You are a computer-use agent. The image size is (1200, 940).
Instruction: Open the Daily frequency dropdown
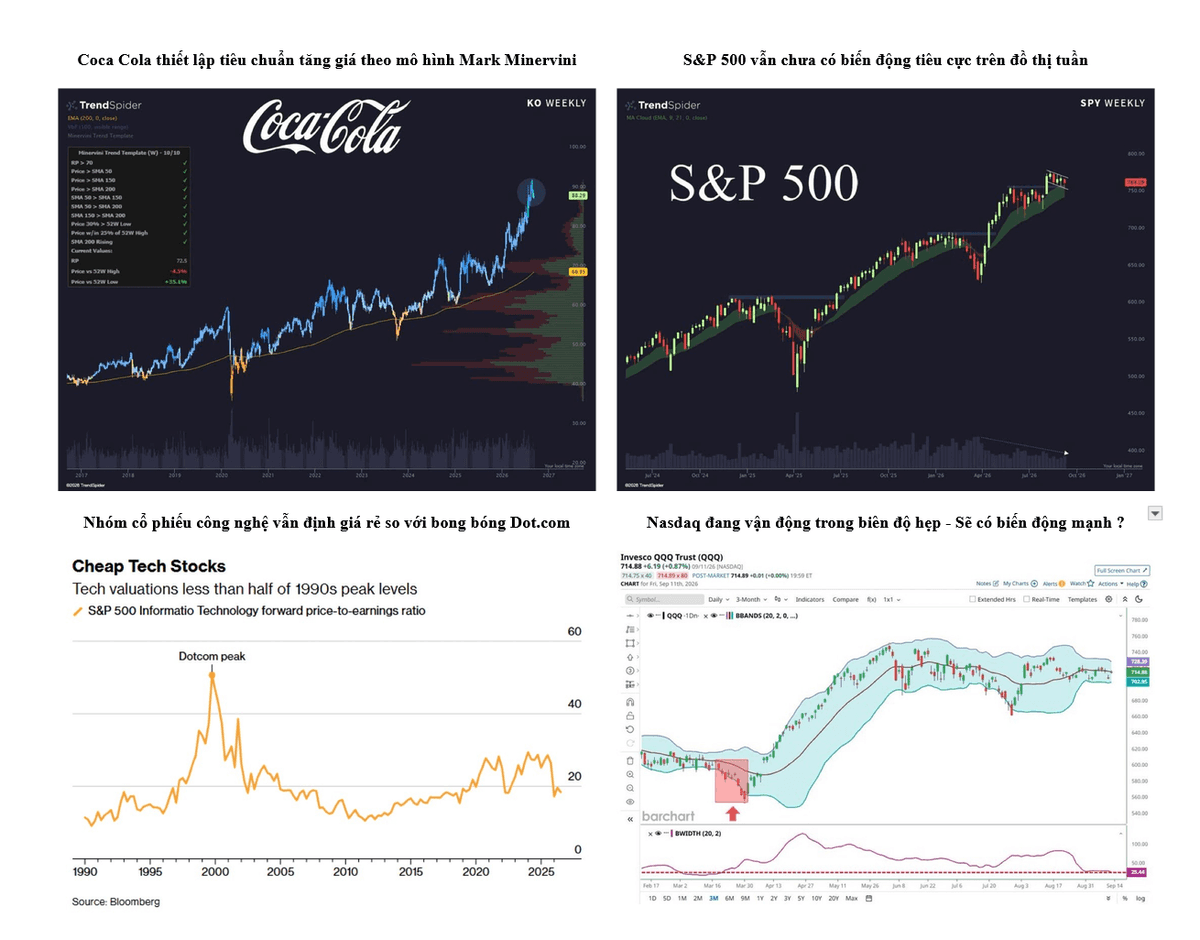coord(718,599)
